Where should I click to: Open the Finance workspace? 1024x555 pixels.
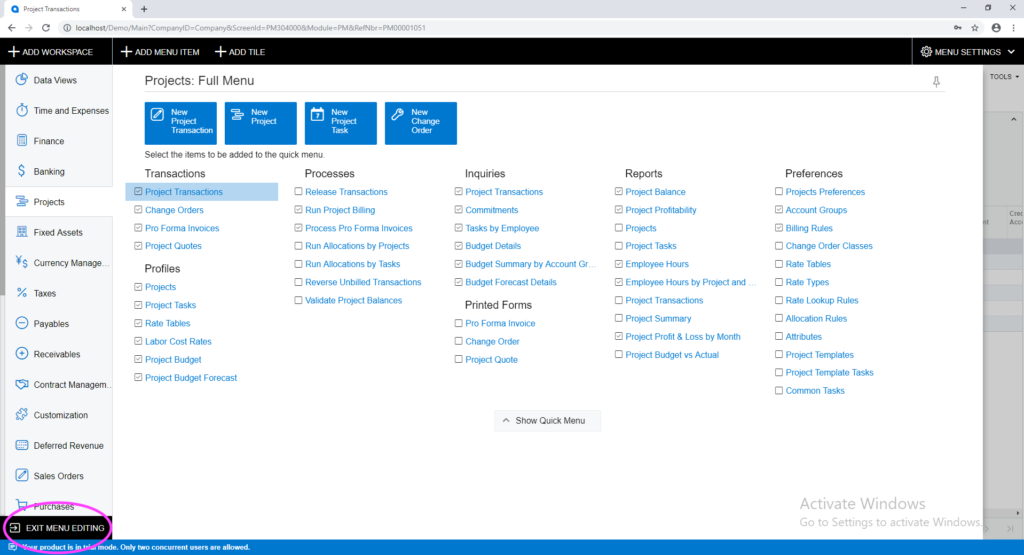point(49,141)
